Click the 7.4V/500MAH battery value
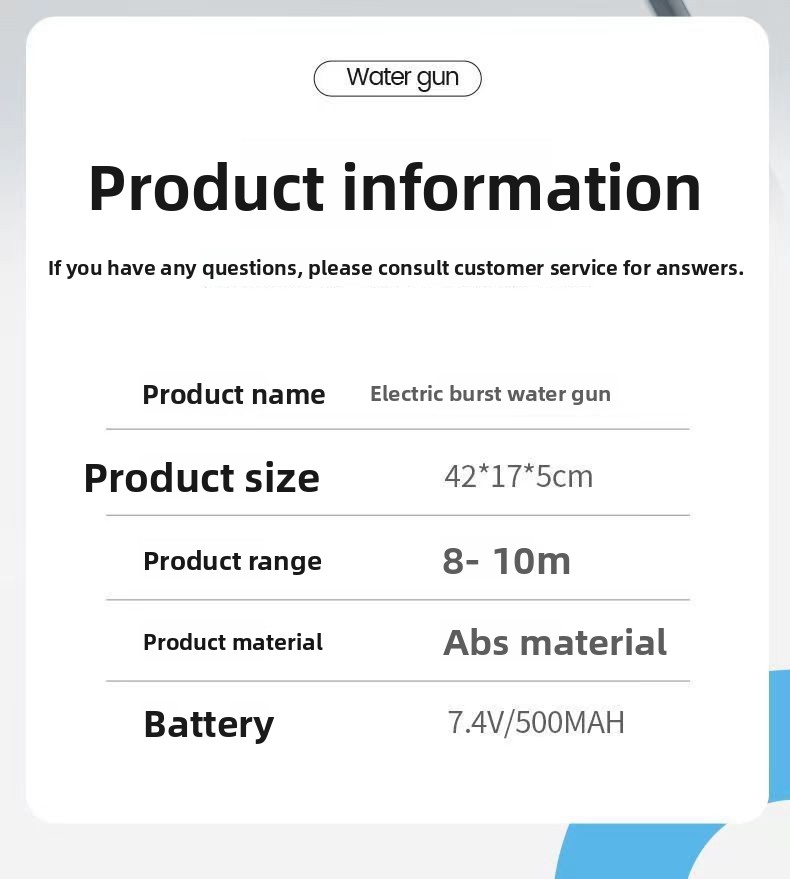The image size is (790, 879). [x=536, y=722]
